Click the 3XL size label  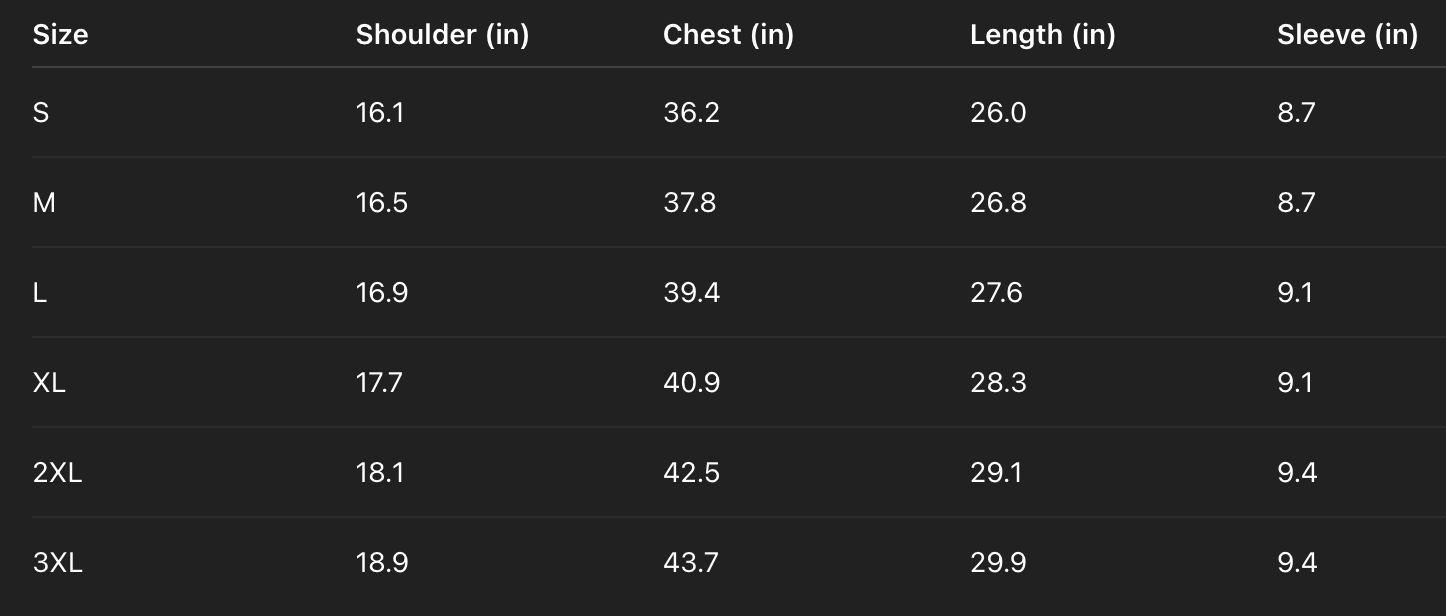pos(58,563)
